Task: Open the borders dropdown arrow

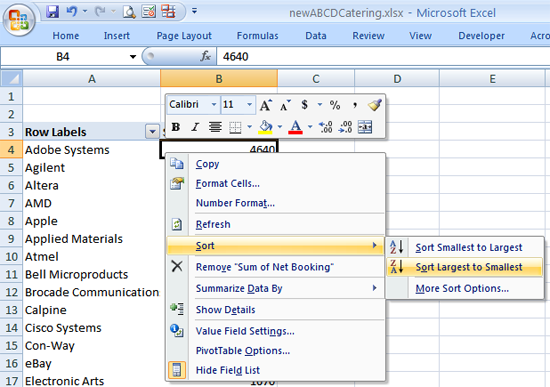Action: point(249,127)
